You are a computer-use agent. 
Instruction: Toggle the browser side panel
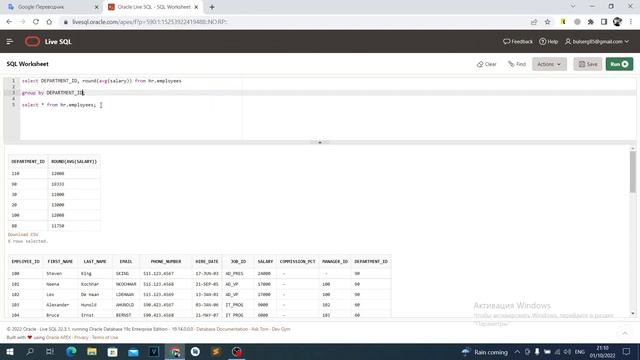pyautogui.click(x=604, y=22)
